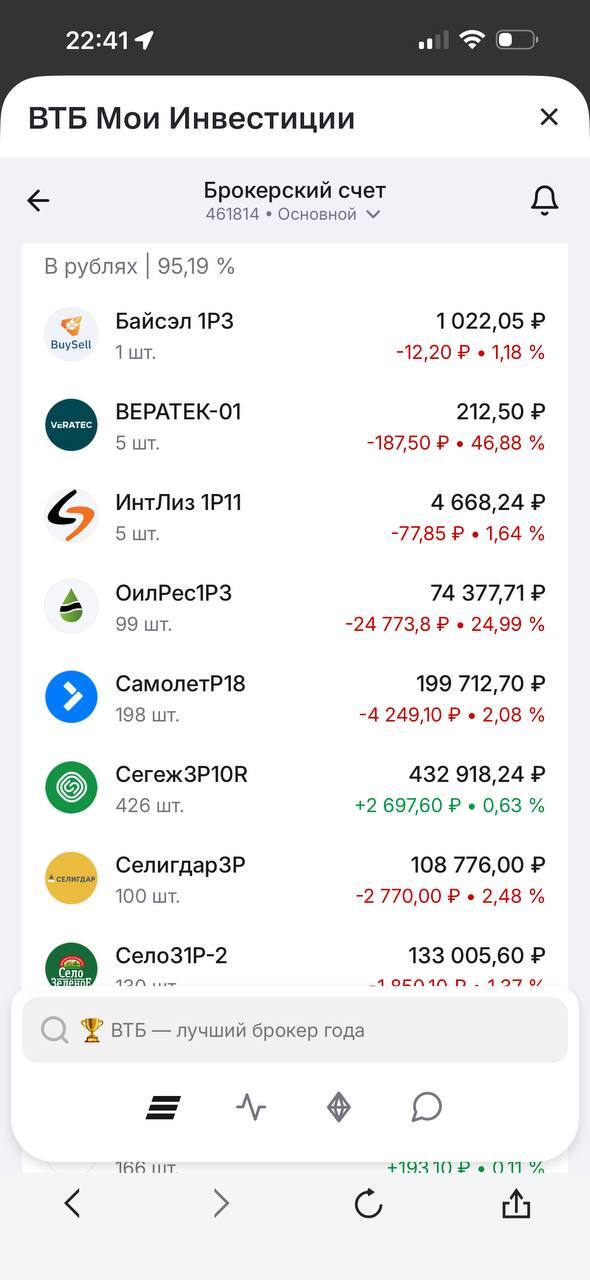The image size is (590, 1280).
Task: Open the СегежЗР10R position row
Action: tap(295, 788)
